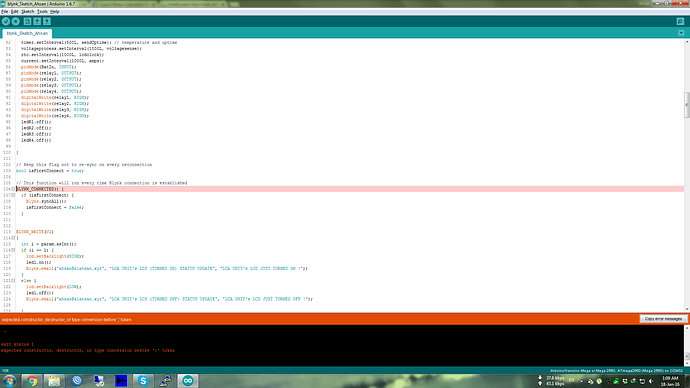Collapse the code fold on line 107

[13, 195]
